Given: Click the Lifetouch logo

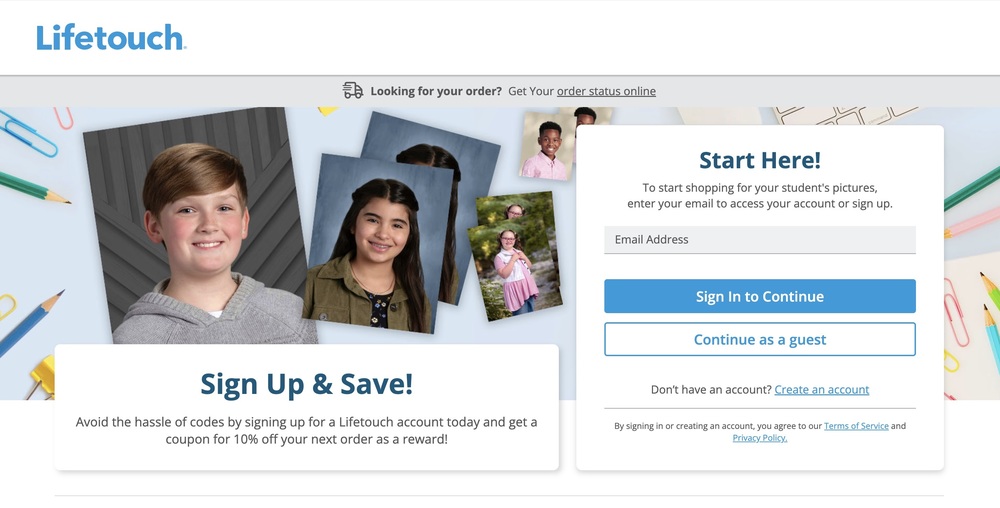Looking at the screenshot, I should pos(111,38).
